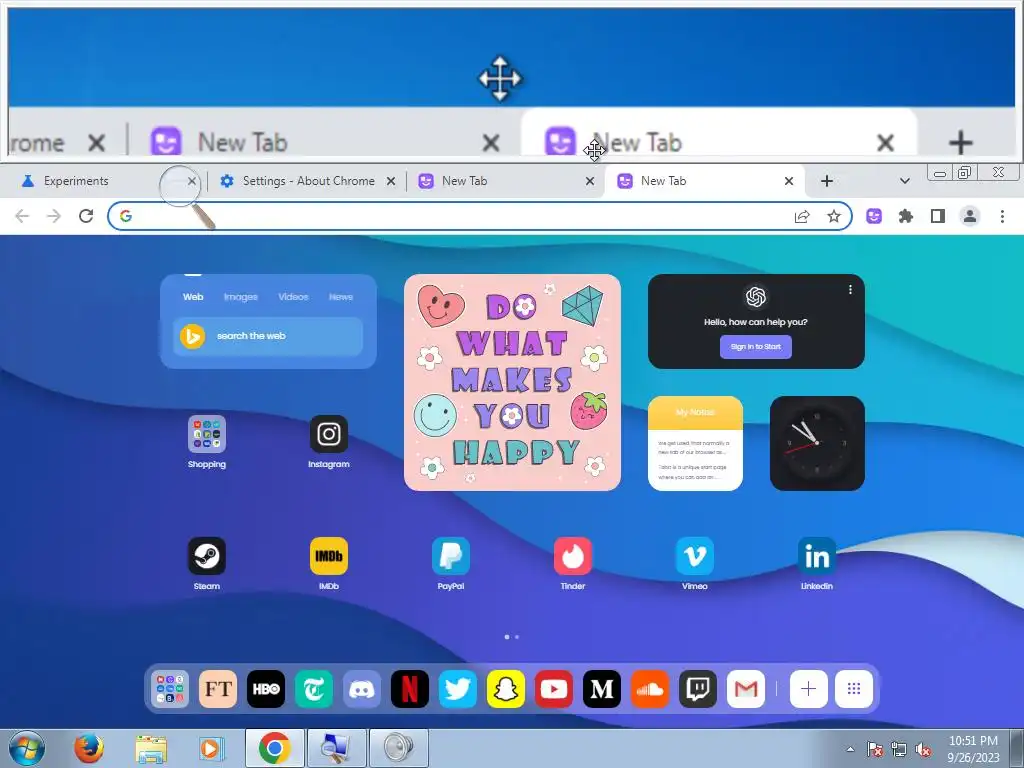Select the News search tab
Image resolution: width=1024 pixels, height=768 pixels.
coord(341,296)
